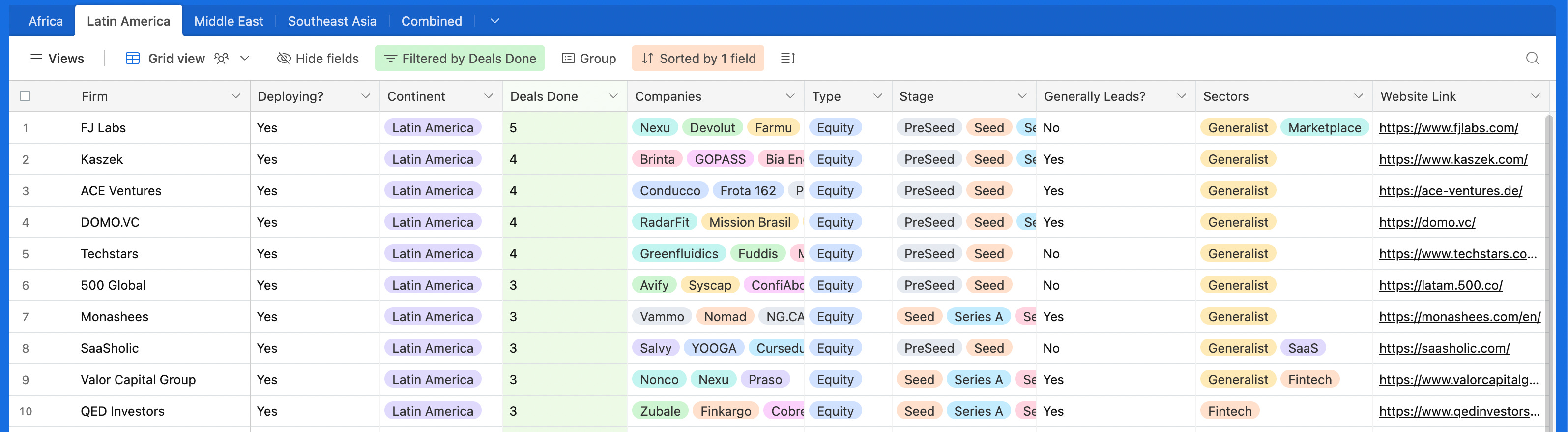Click the collaborators people icon beside Grid view

point(221,59)
